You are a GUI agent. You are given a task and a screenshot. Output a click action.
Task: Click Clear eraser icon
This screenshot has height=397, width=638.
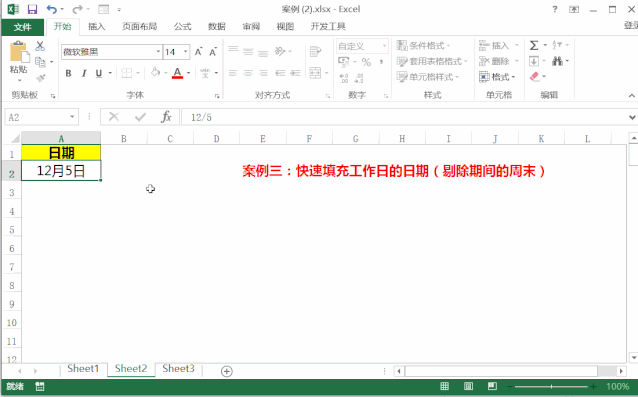tap(534, 76)
